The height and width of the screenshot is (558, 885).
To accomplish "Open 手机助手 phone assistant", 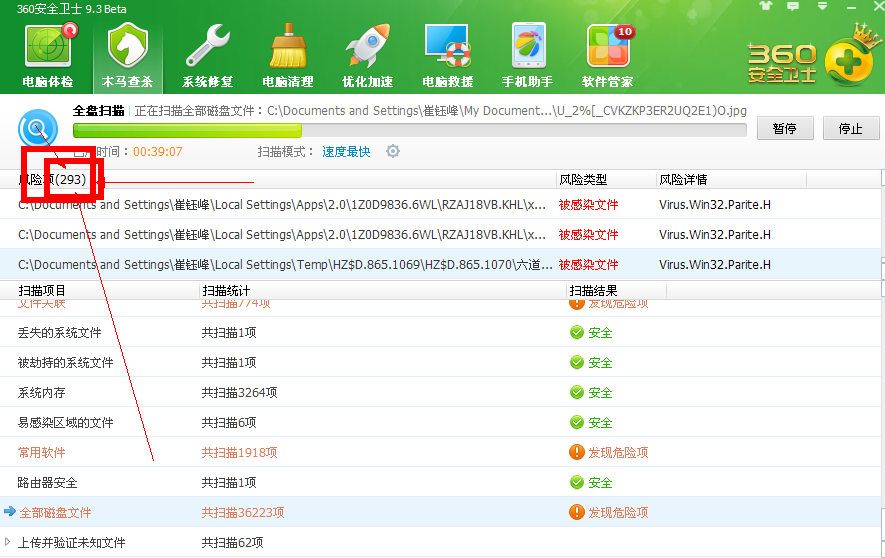I will coord(528,56).
